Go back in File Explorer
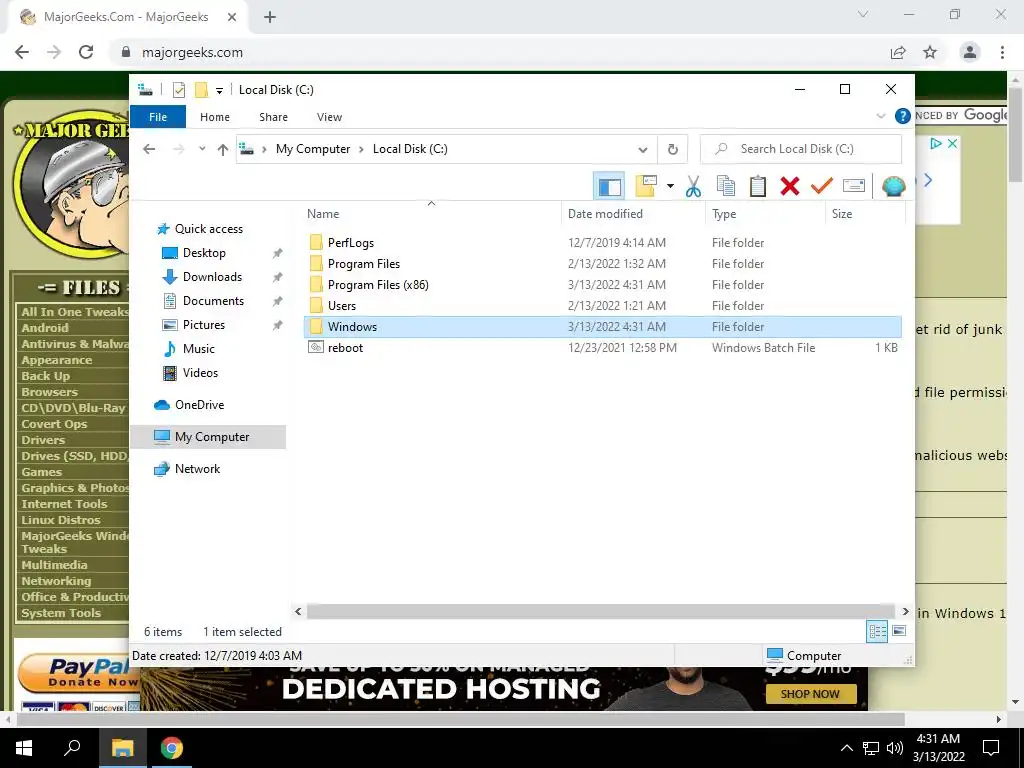The width and height of the screenshot is (1024, 768). pyautogui.click(x=149, y=149)
